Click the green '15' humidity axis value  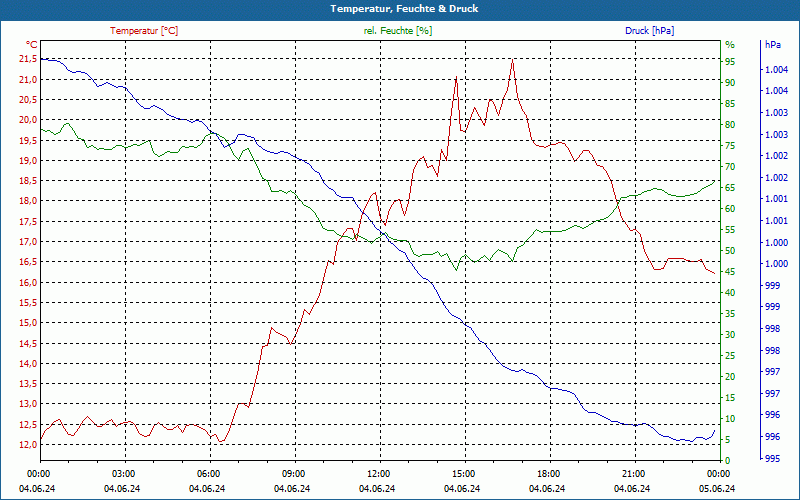[730, 397]
